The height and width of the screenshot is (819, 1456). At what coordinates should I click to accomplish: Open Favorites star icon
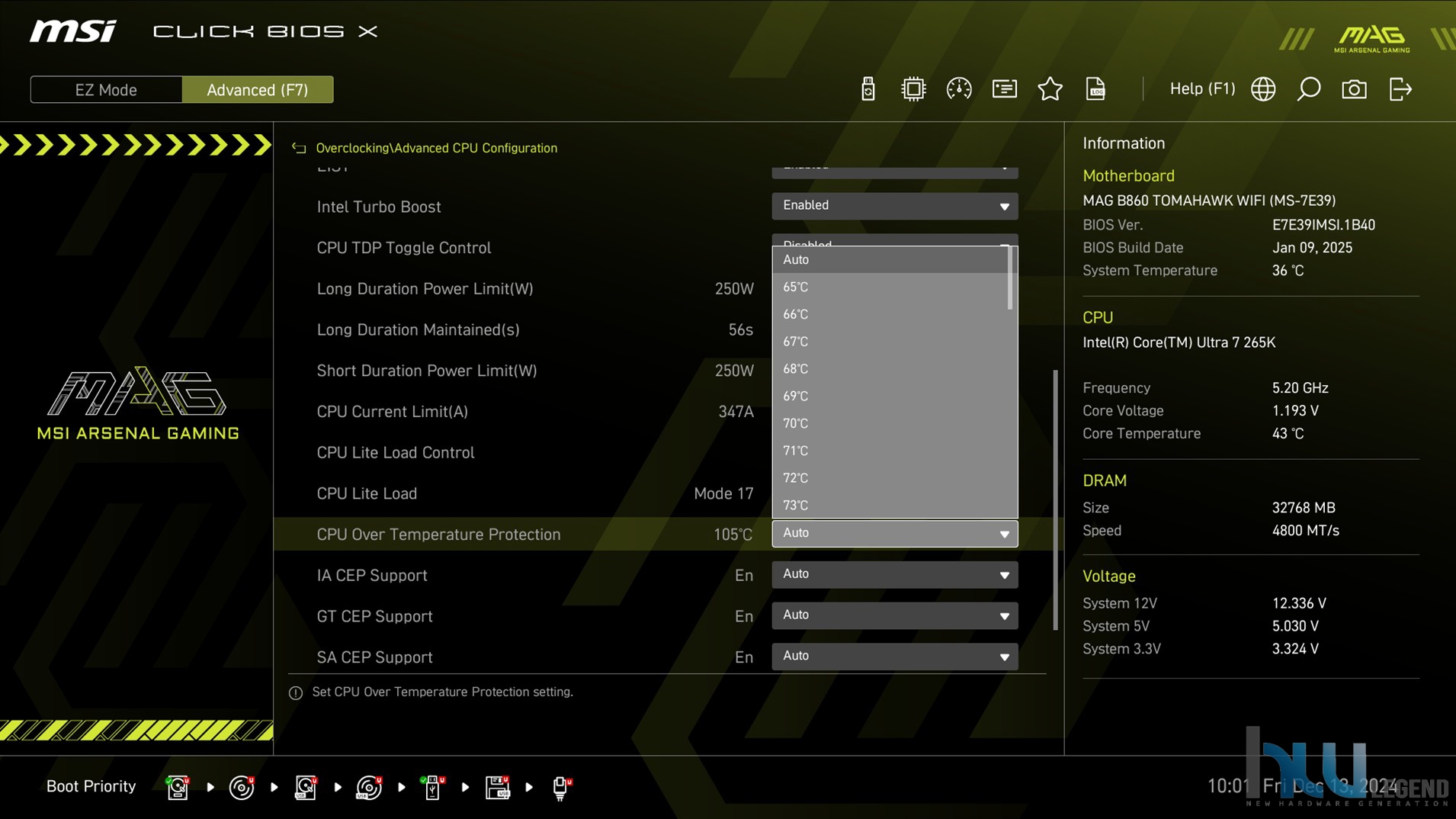pos(1050,89)
